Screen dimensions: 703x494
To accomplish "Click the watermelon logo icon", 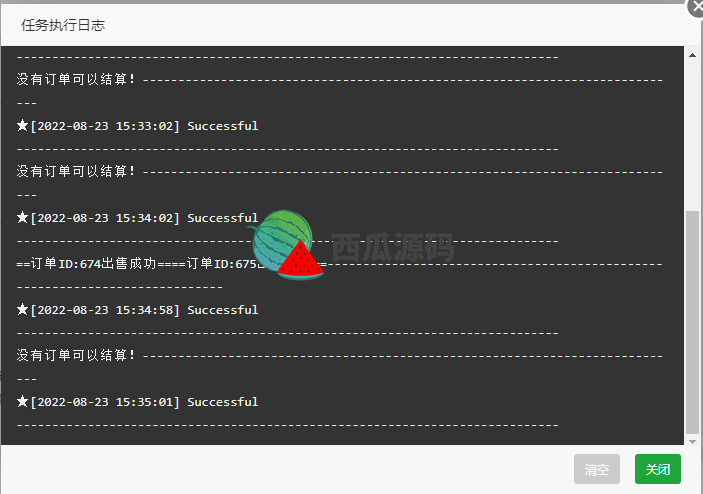I will point(287,245).
